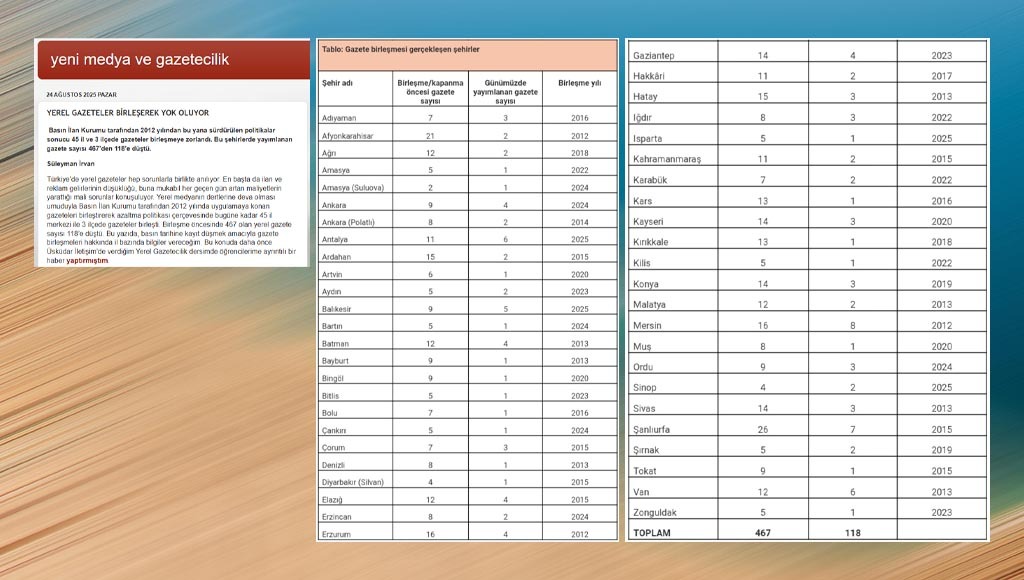The width and height of the screenshot is (1024, 580).
Task: Click the '24 AĞUSTOS 2025 PAZAR' date header
Action: (x=85, y=94)
